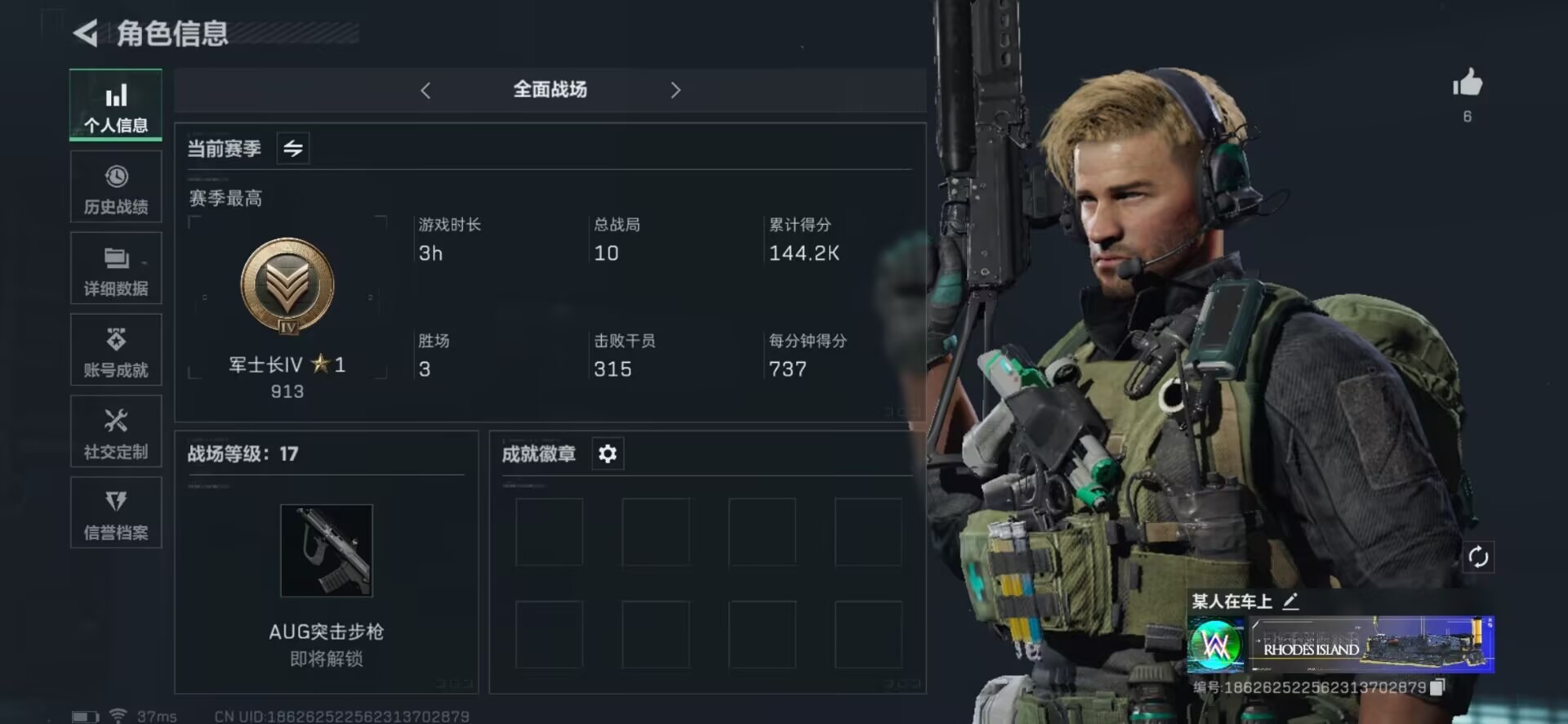This screenshot has width=1568, height=724.
Task: Switch to the next game mode with the right chevron
Action: [x=675, y=90]
